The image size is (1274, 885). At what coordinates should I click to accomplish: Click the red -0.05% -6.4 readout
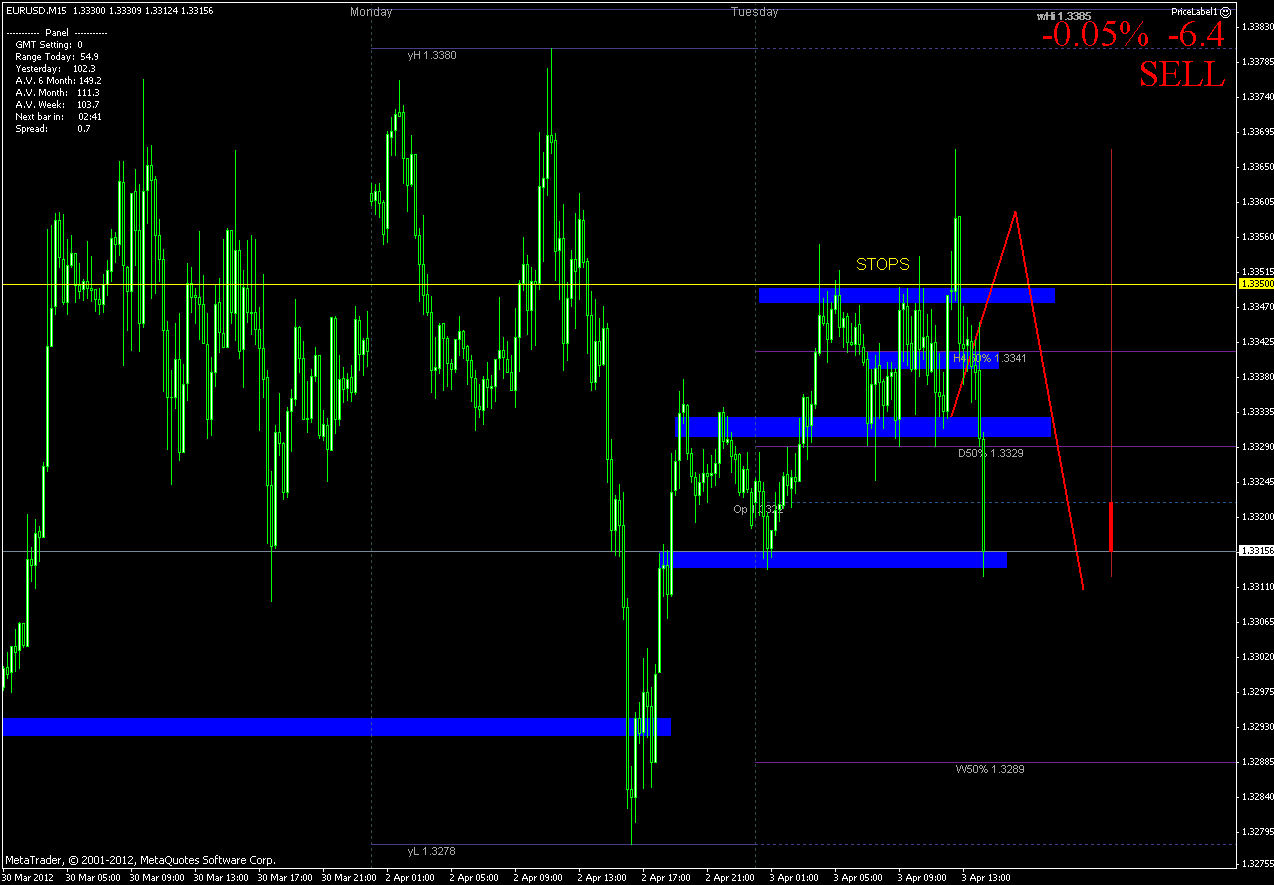point(1133,33)
